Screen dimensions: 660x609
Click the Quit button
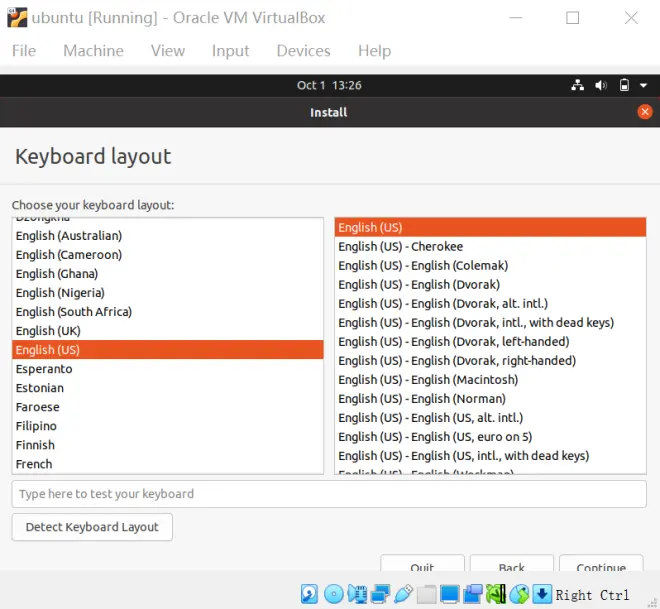(422, 563)
